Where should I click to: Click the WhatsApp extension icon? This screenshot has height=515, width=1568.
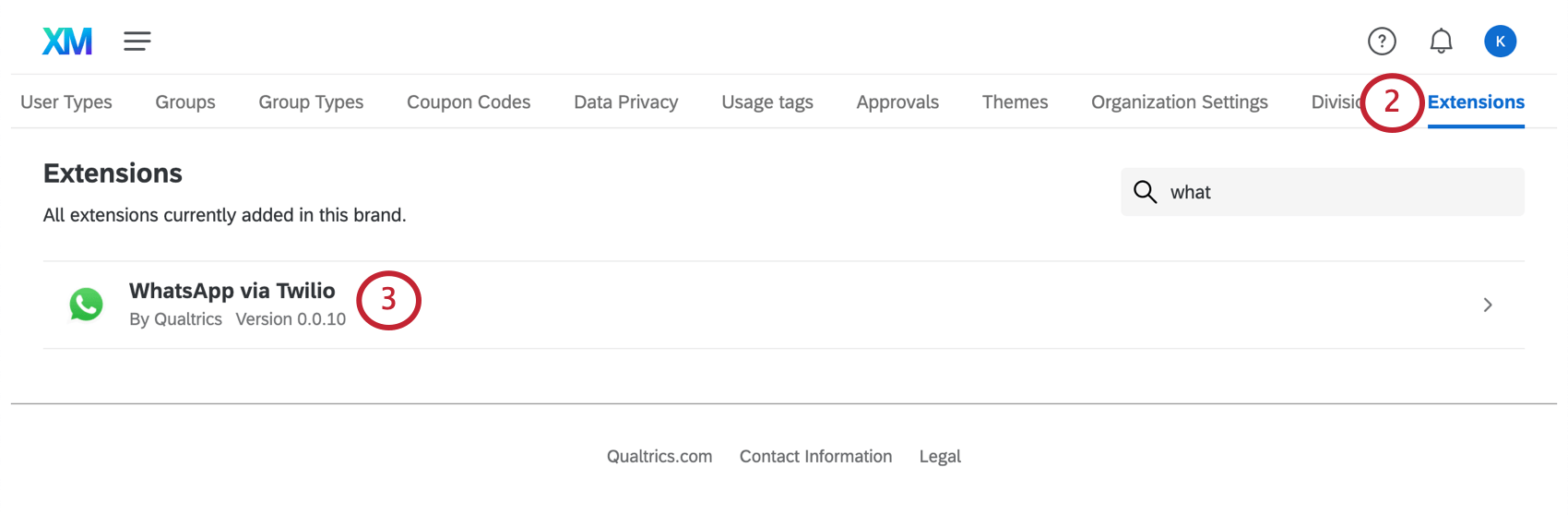[x=87, y=305]
